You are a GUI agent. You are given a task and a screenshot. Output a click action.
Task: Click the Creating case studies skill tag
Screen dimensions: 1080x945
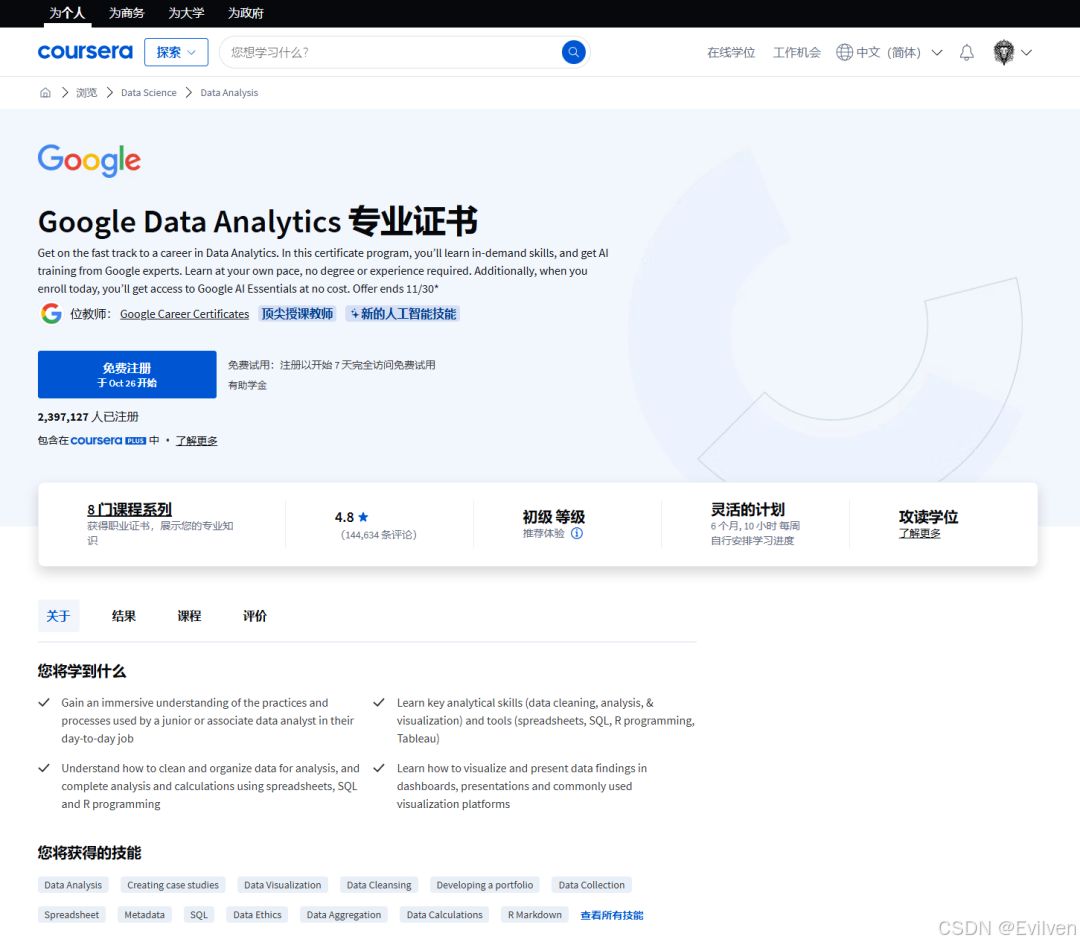coord(173,885)
